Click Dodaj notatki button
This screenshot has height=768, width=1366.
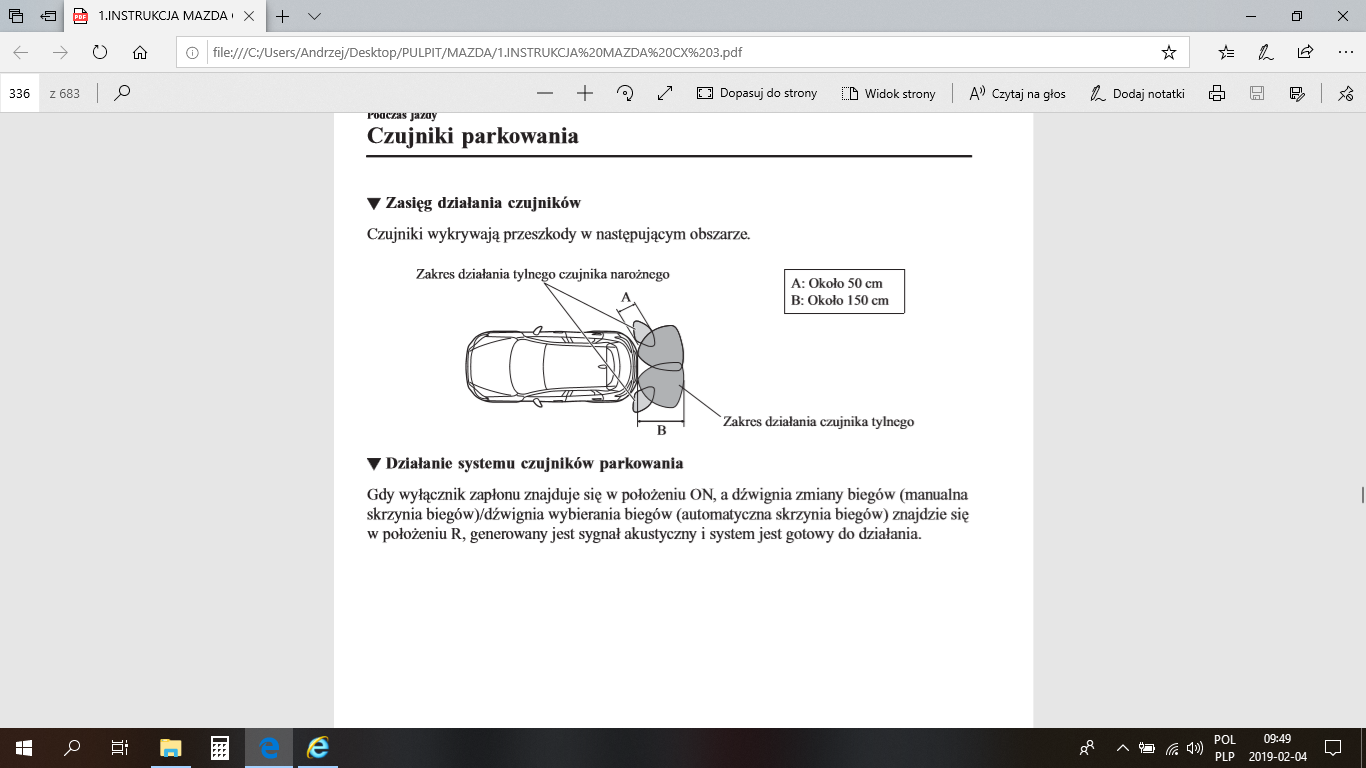[x=1136, y=93]
